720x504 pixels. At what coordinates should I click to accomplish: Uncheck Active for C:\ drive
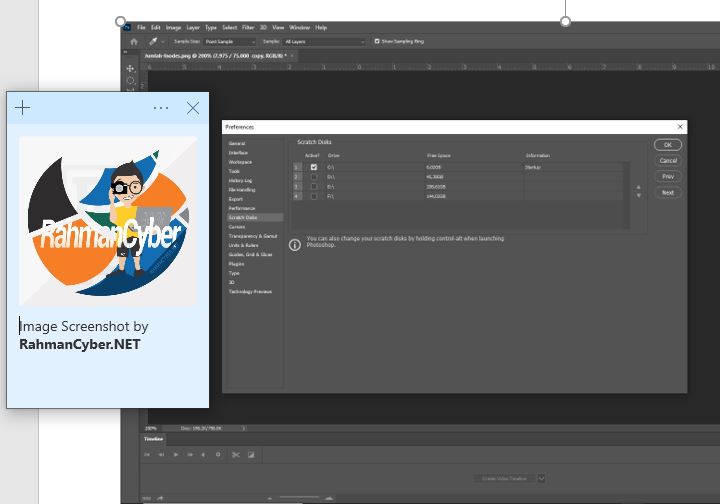(314, 167)
